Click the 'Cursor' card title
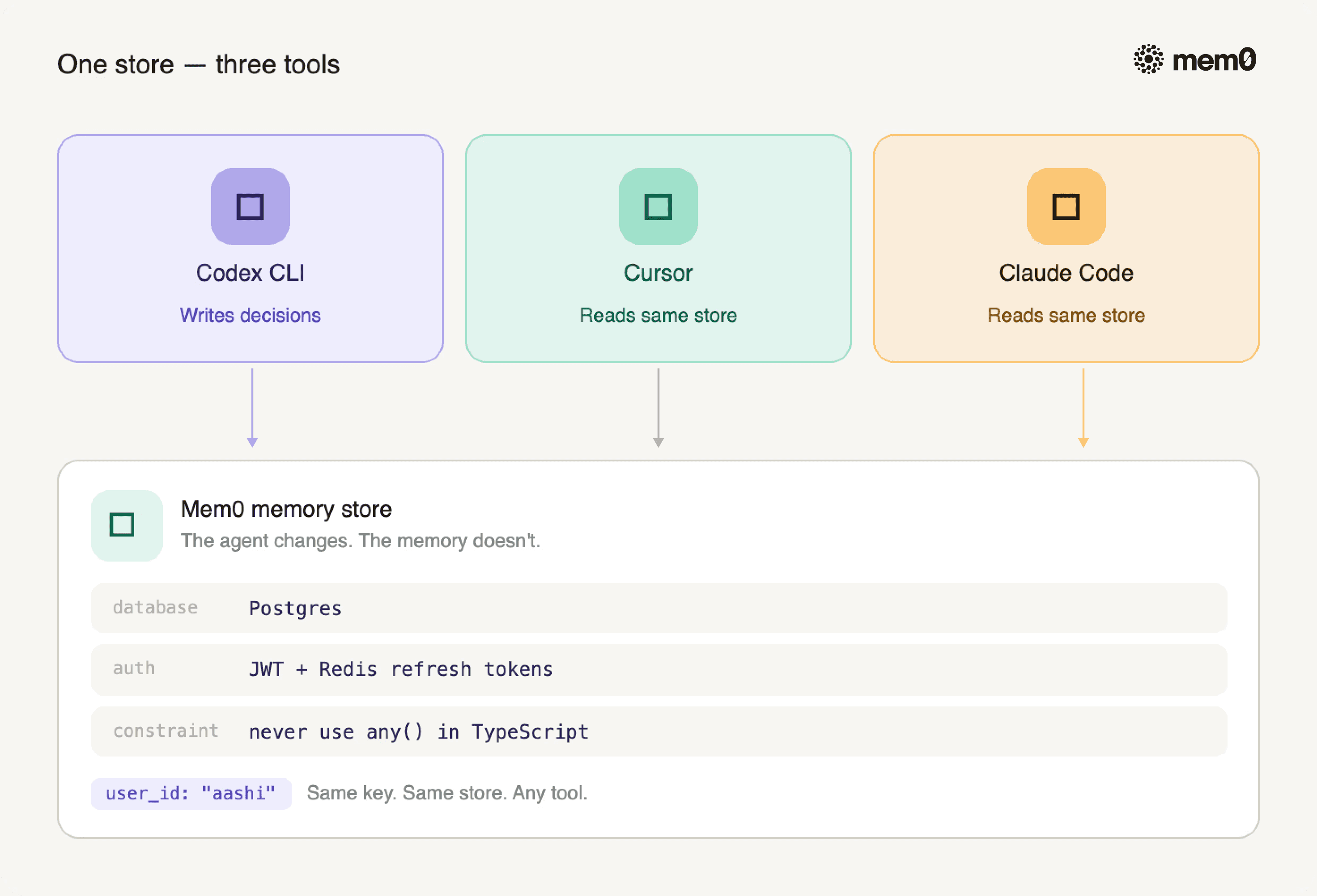This screenshot has height=896, width=1317. 658,273
